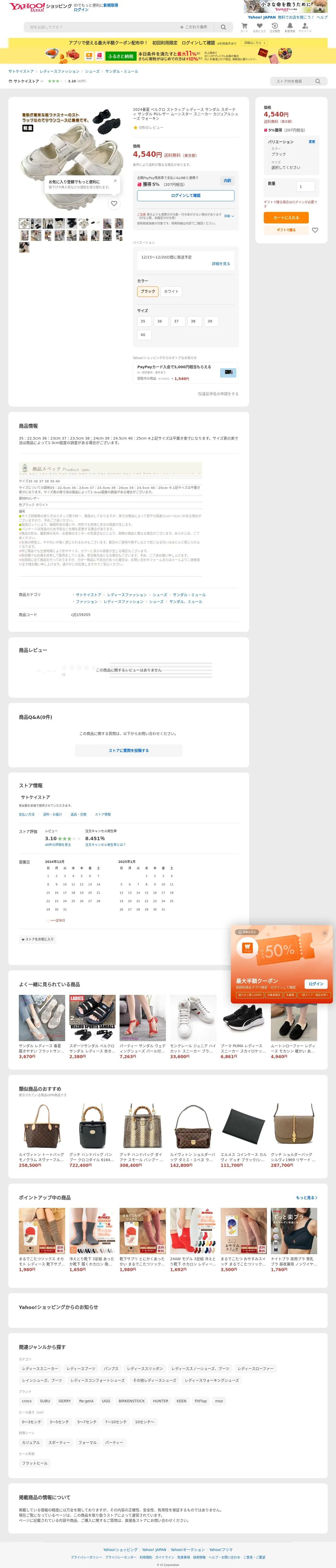Click the store search magnifier icon
336x1568 pixels.
pyautogui.click(x=318, y=81)
